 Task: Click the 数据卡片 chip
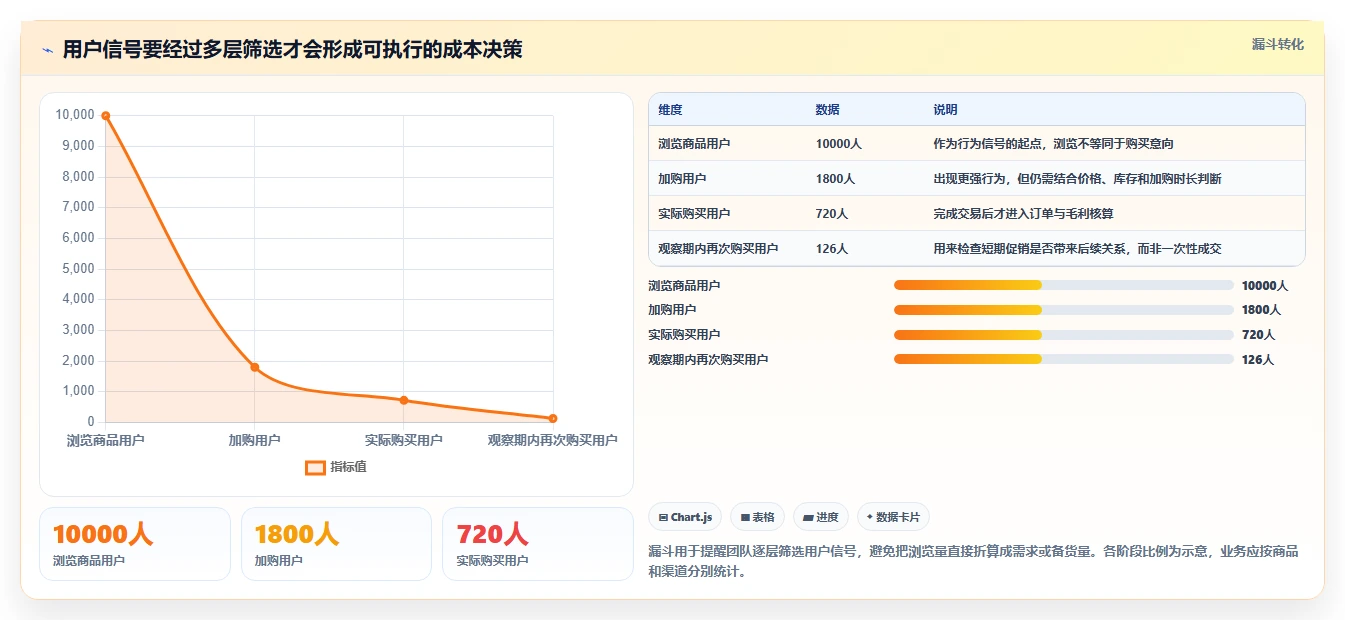894,517
